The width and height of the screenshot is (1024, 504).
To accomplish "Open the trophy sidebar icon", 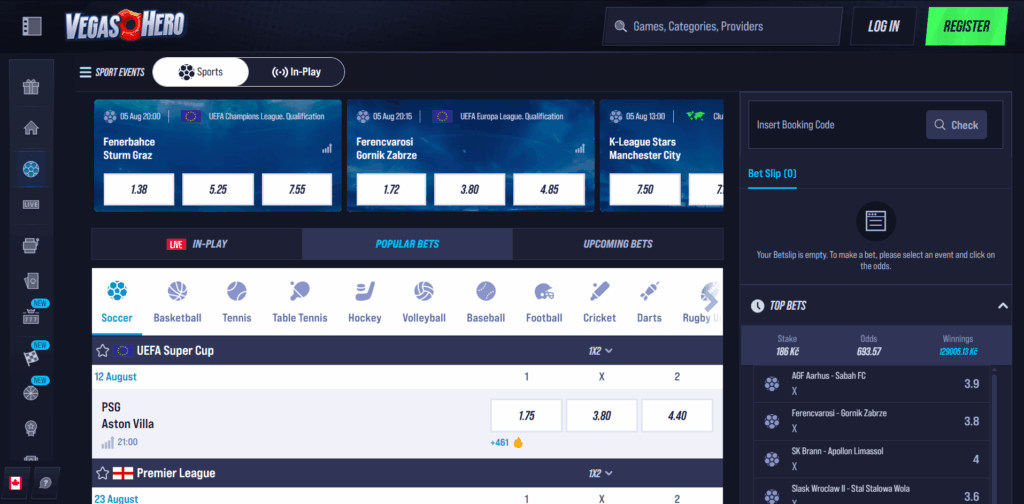I will 31,428.
